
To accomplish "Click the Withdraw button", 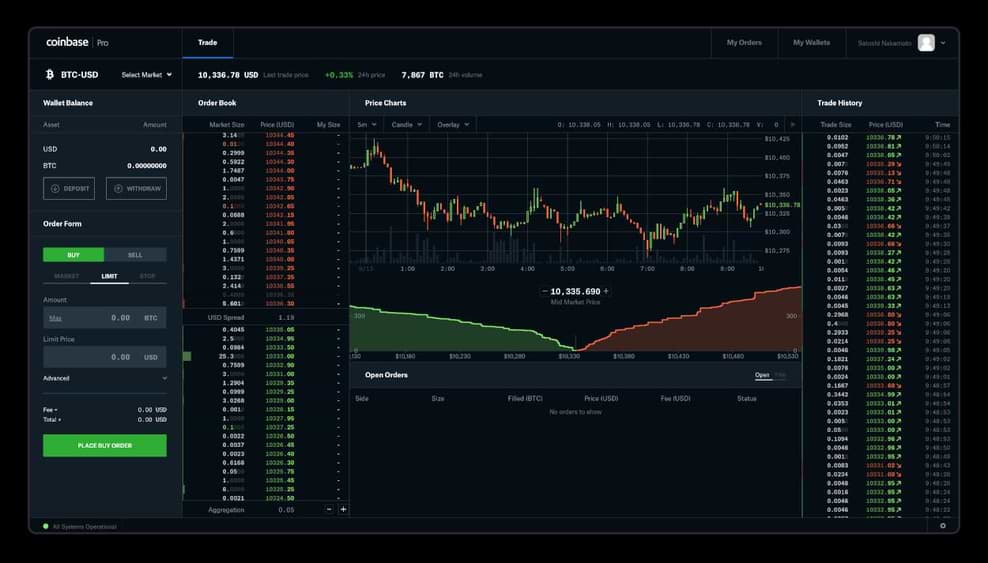I will click(x=136, y=188).
